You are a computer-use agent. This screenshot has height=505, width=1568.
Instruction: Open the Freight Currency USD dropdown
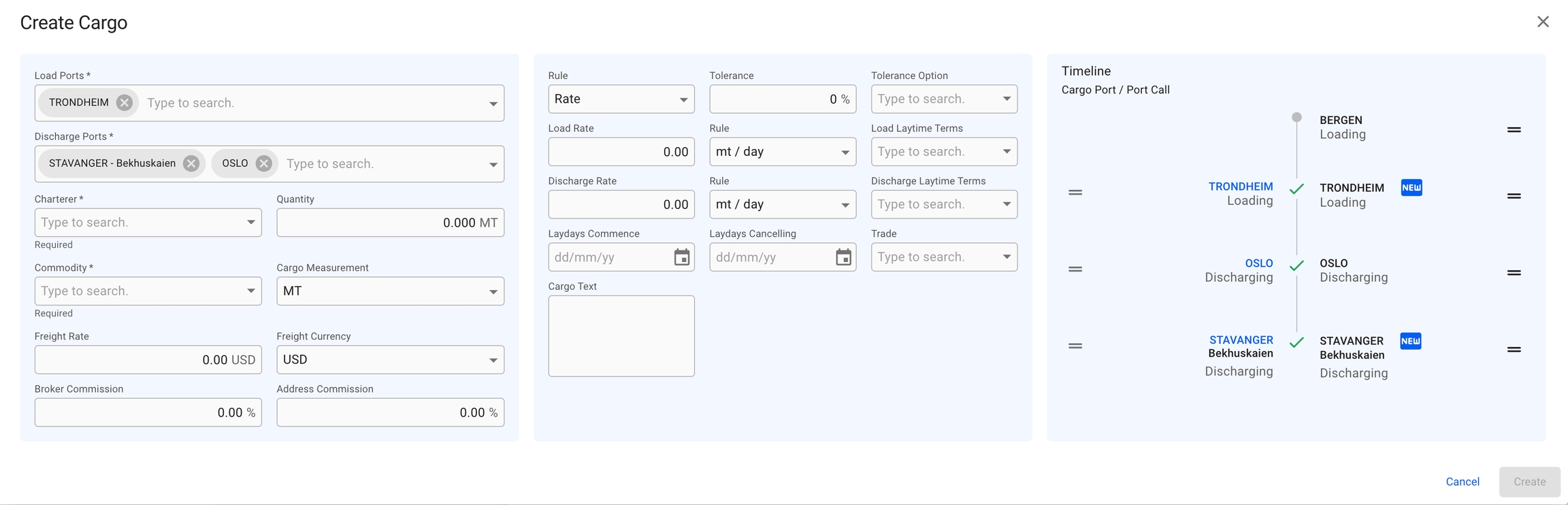click(493, 360)
